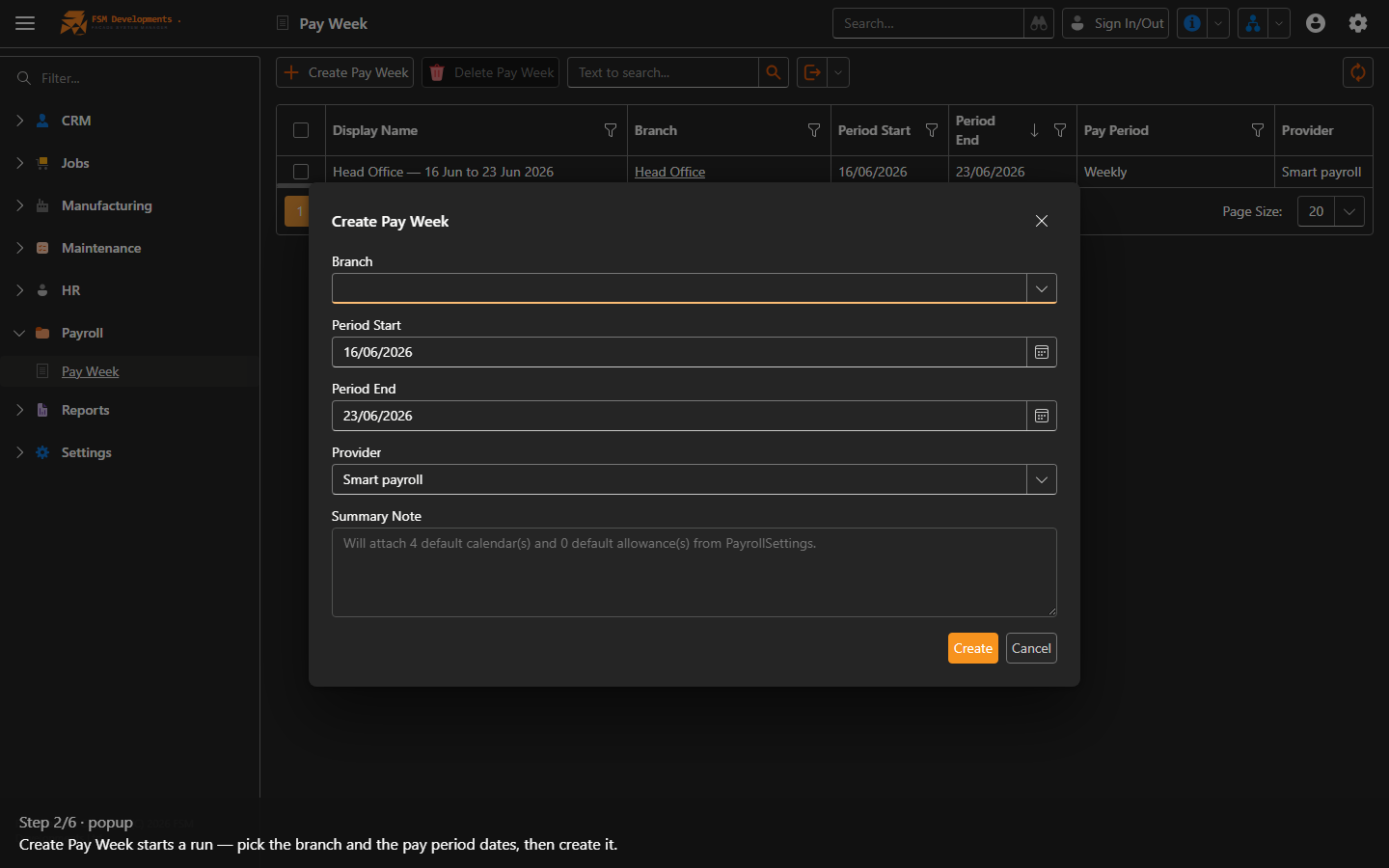
Task: Click the binoculars search icon
Action: [1039, 23]
